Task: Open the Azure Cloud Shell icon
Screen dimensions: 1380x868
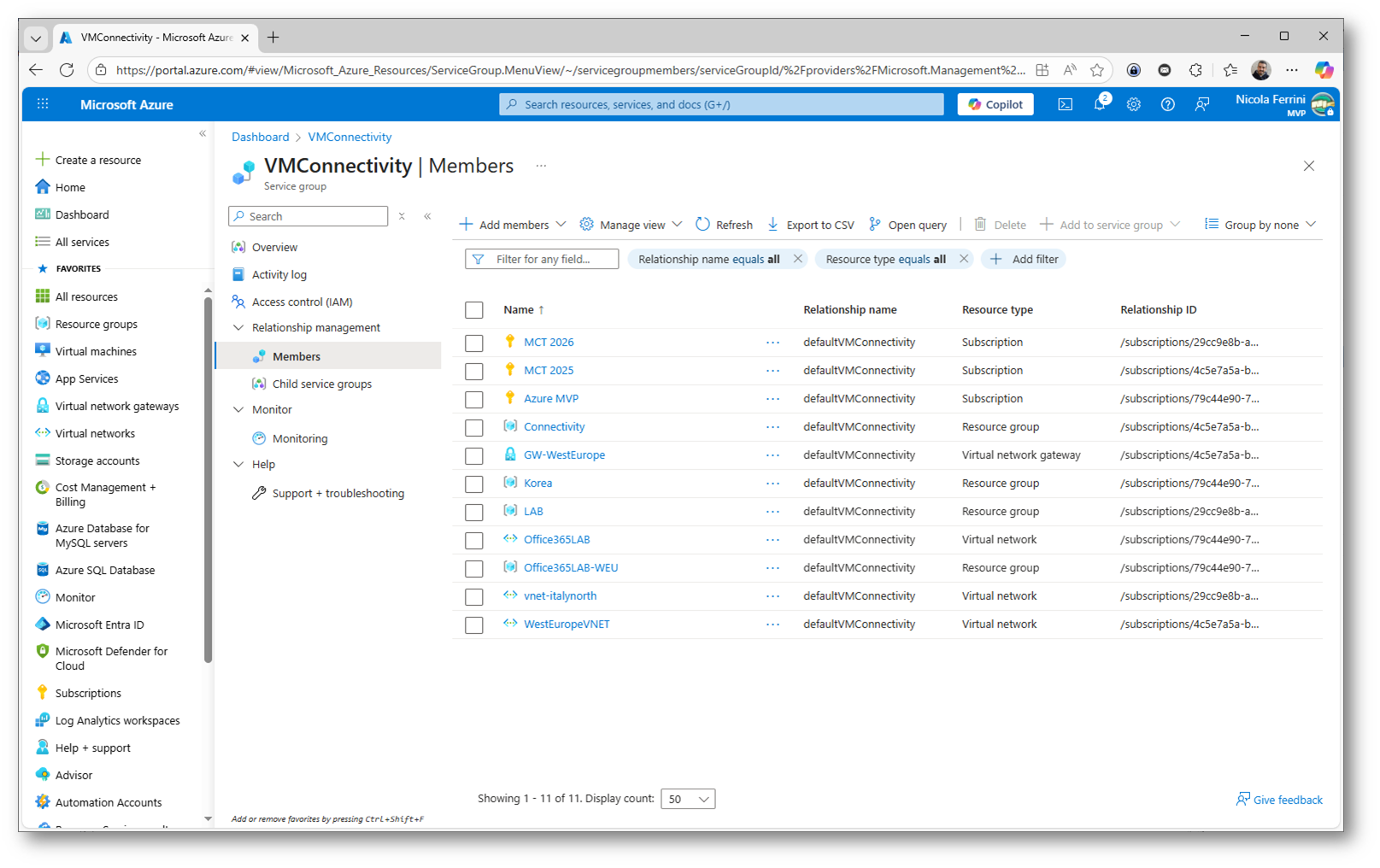Action: tap(1065, 104)
